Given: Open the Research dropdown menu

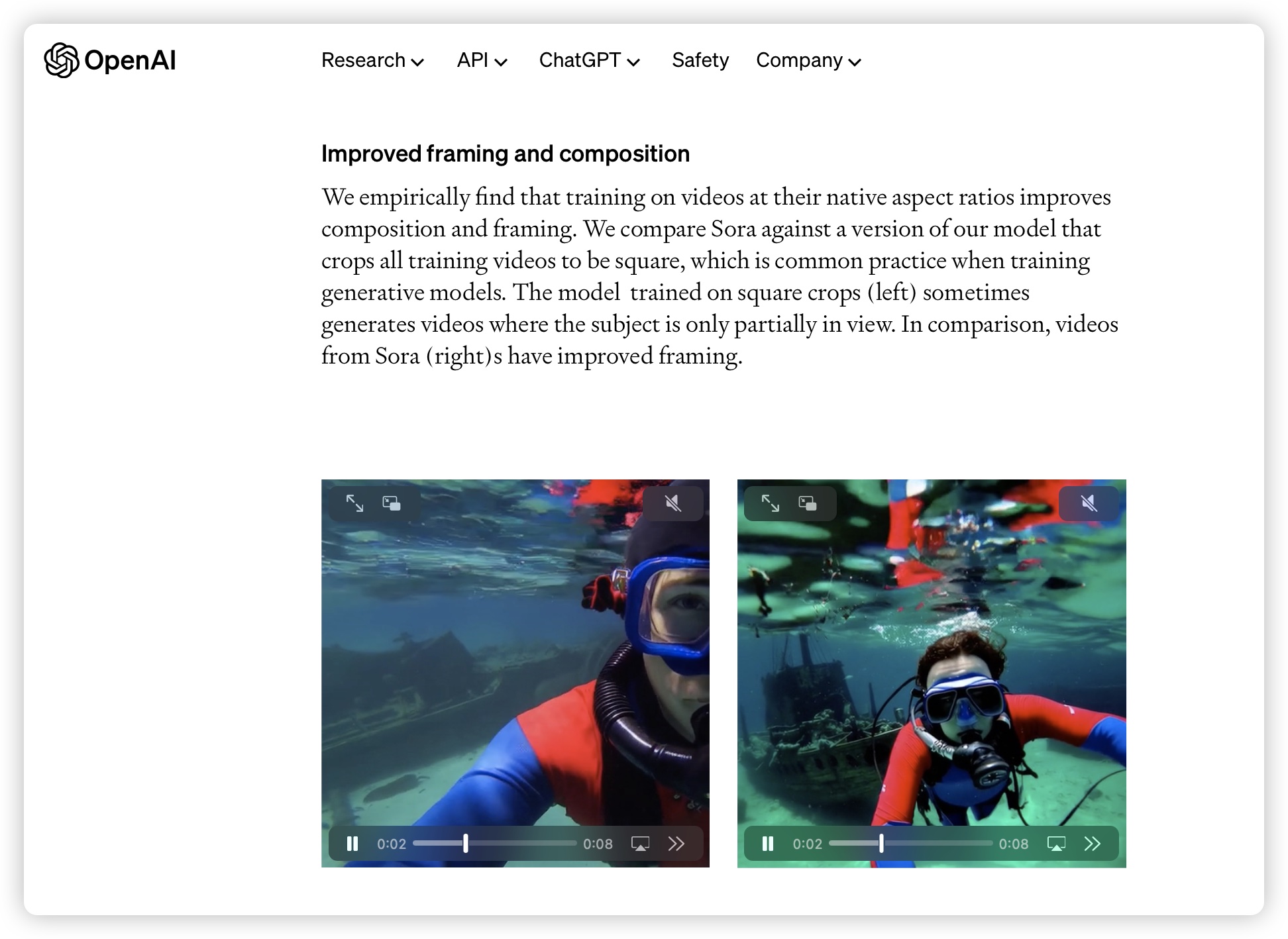Looking at the screenshot, I should (372, 60).
